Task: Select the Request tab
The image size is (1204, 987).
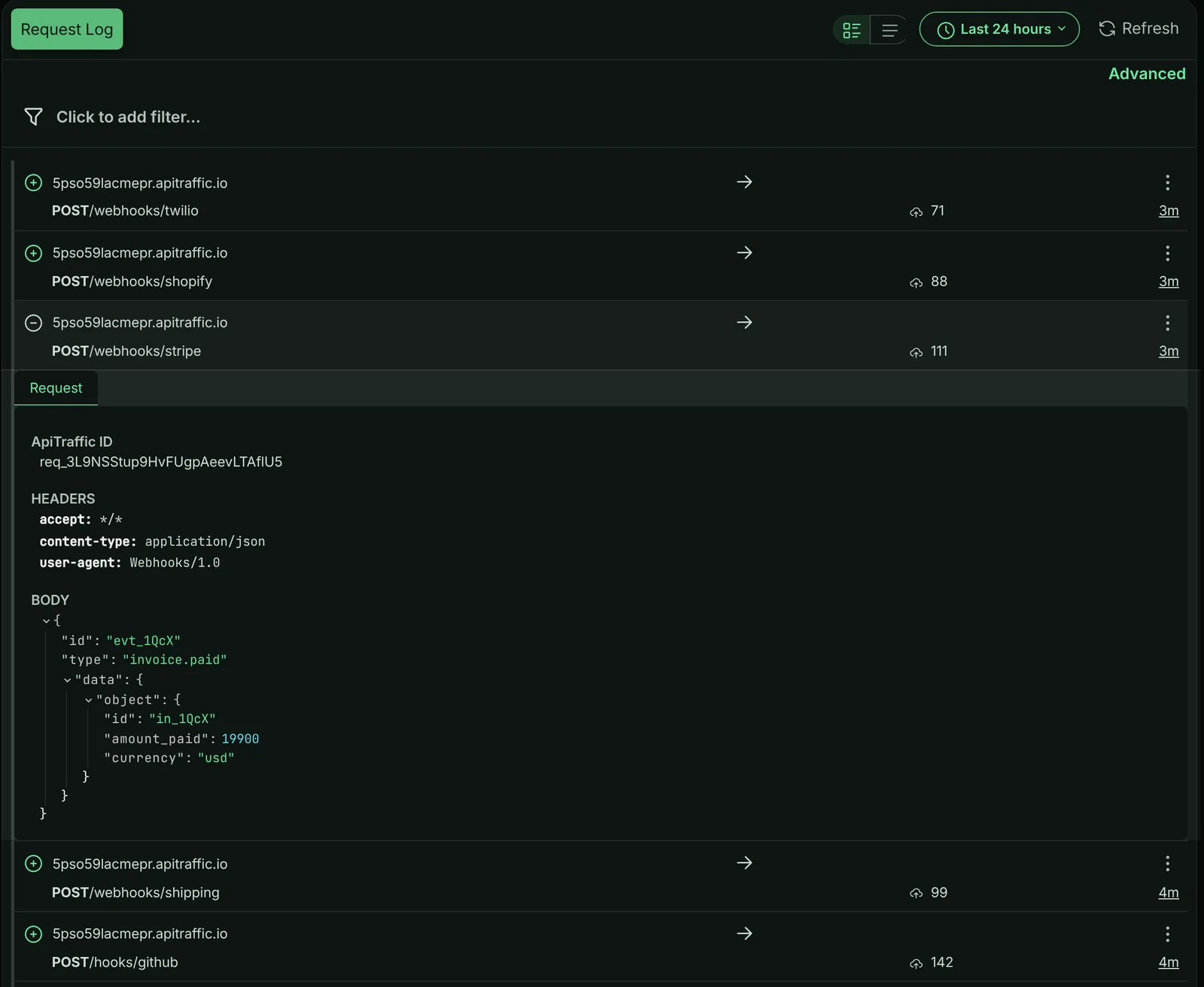Action: [x=56, y=388]
